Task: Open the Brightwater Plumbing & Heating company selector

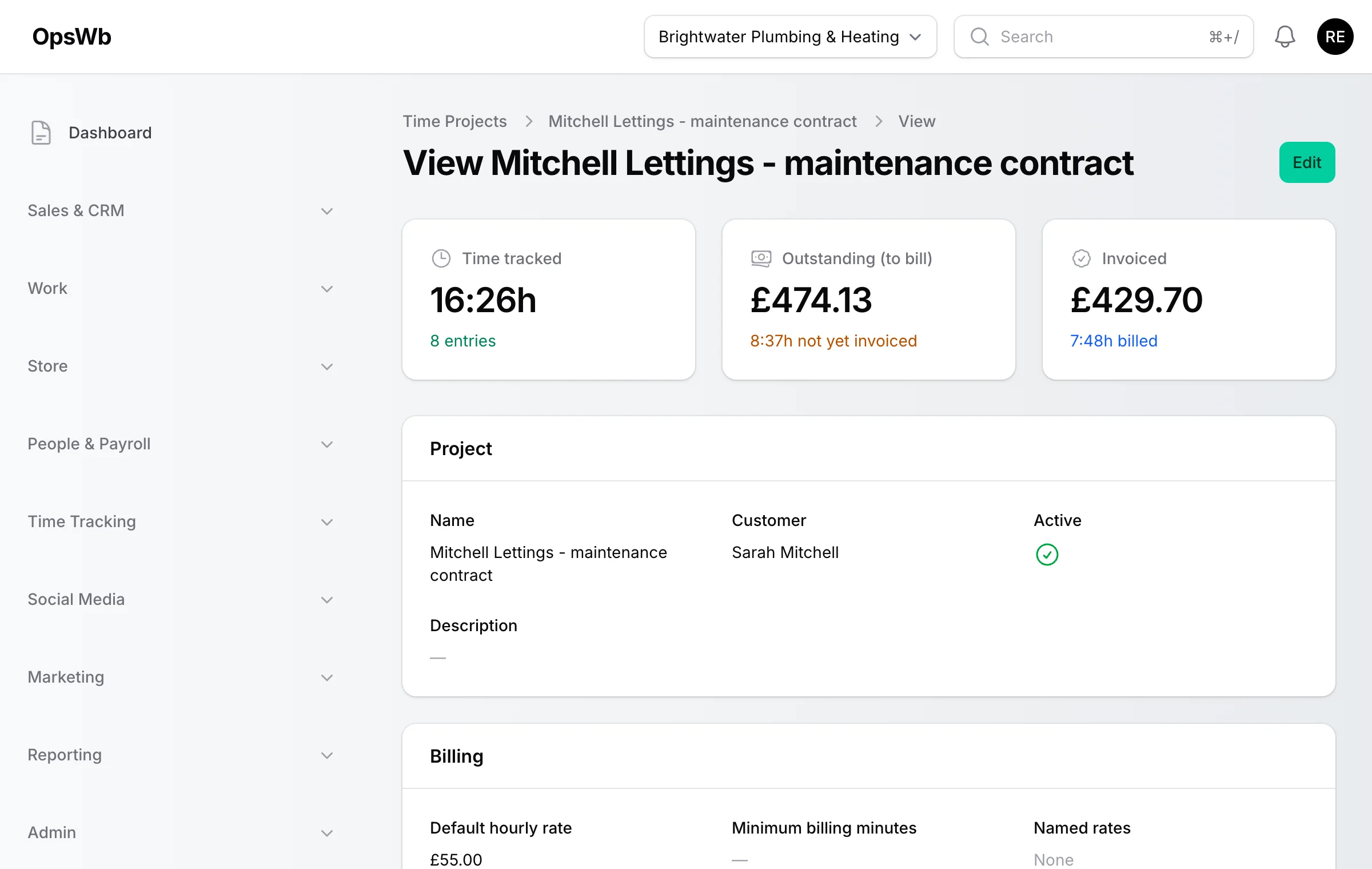Action: 790,37
